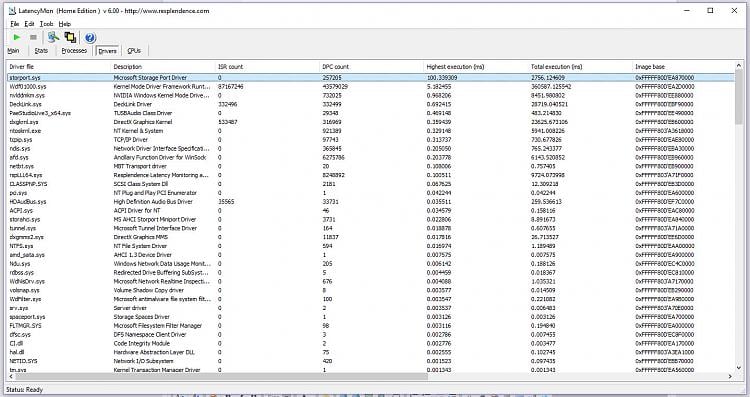Select the amd_sata.sys driver row
This screenshot has height=397, width=750.
[x=371, y=254]
